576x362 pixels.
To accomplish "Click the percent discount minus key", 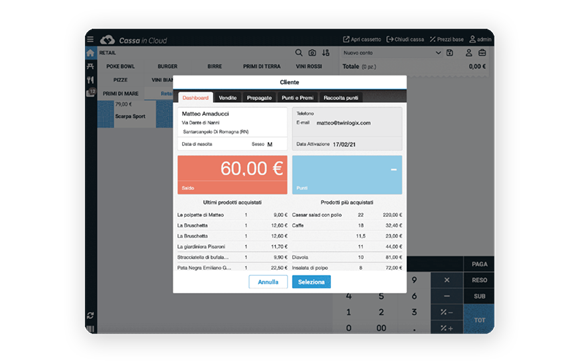I will 447,312.
